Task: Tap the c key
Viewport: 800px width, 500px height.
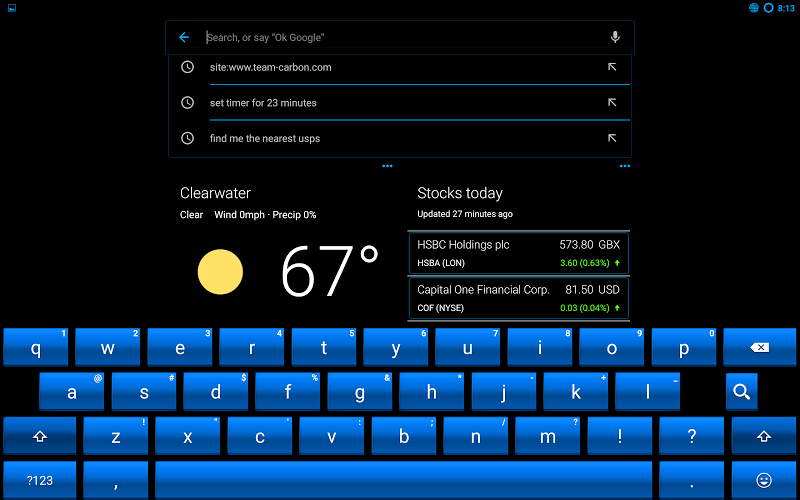Action: 260,436
